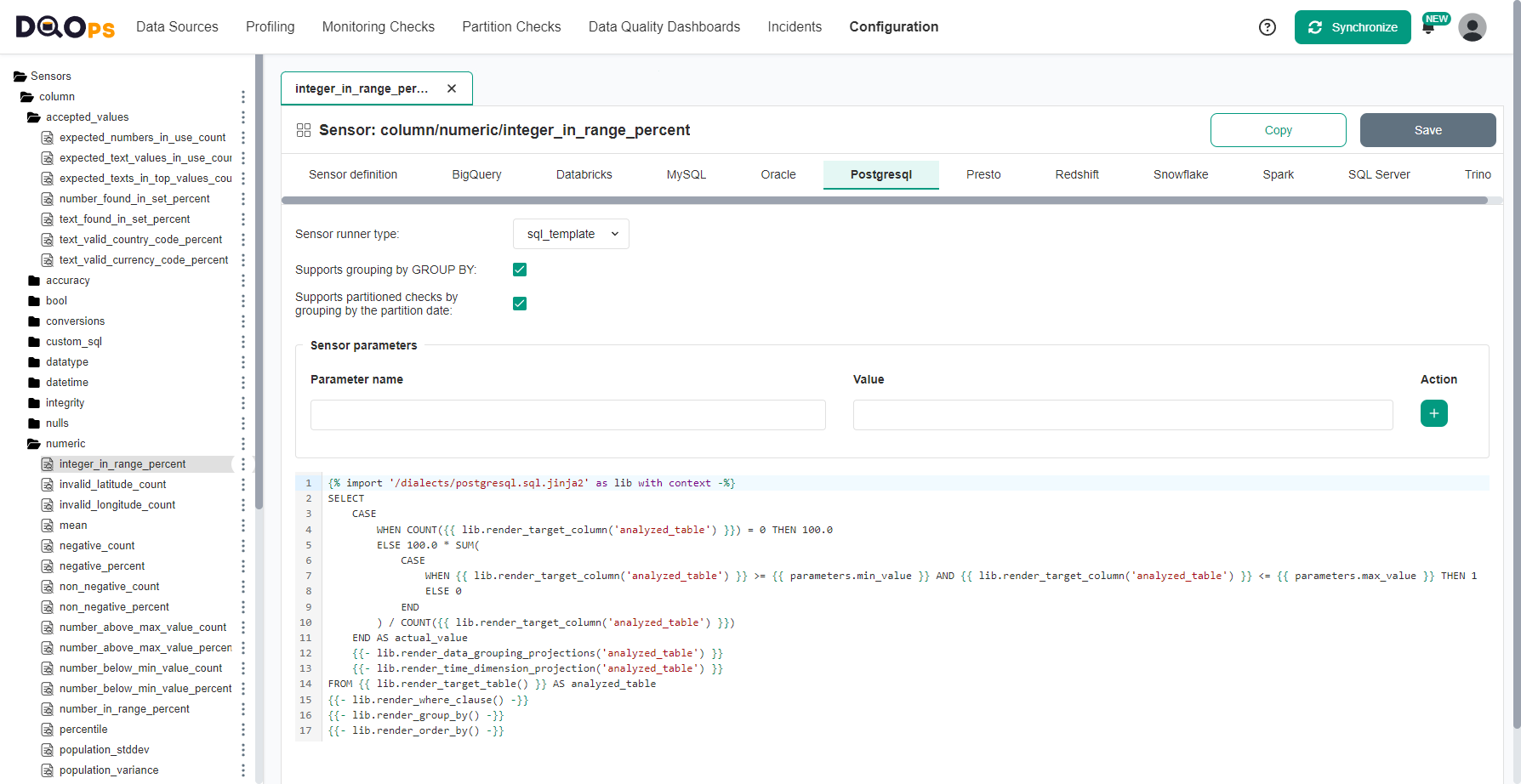Switch to the Snowflake tab

point(1181,174)
